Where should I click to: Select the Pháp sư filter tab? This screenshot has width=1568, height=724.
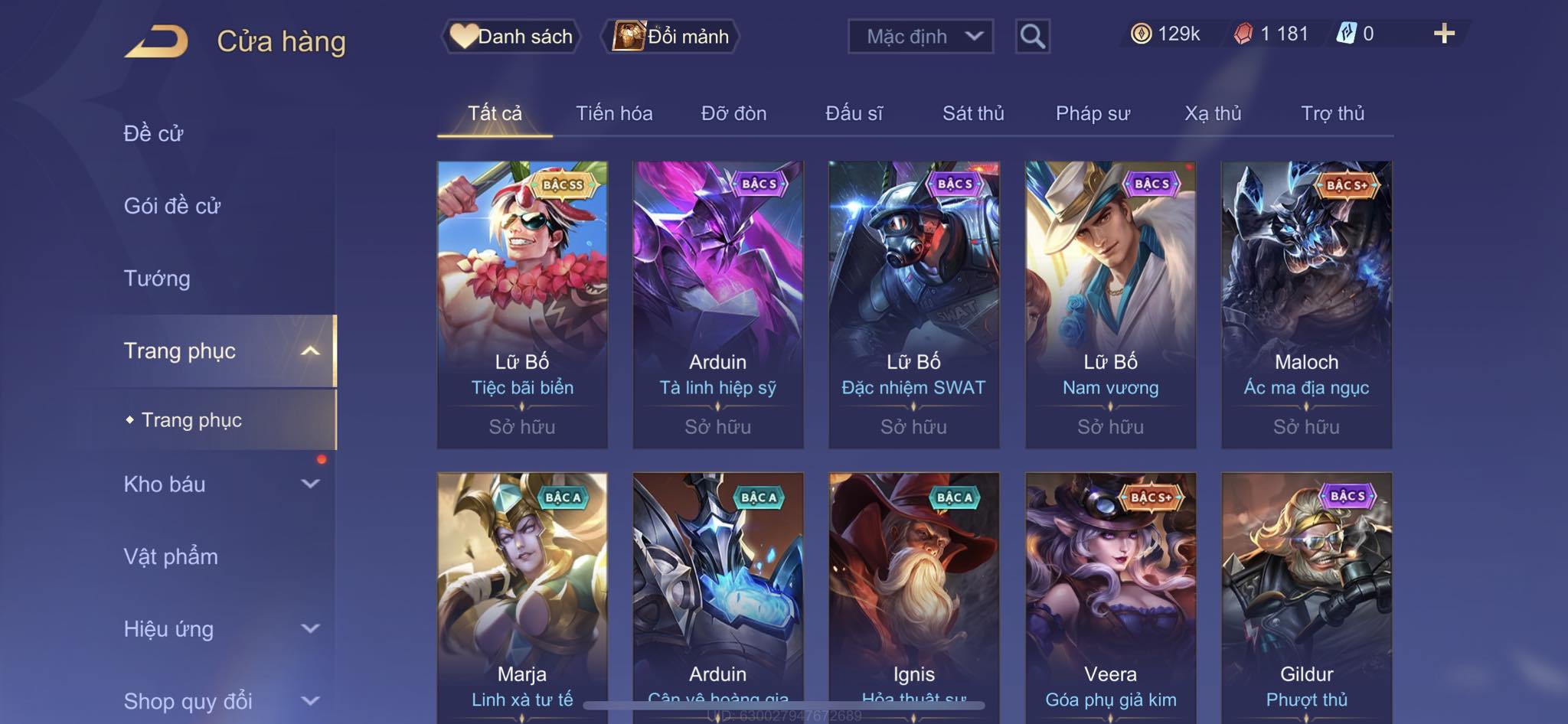point(1093,113)
